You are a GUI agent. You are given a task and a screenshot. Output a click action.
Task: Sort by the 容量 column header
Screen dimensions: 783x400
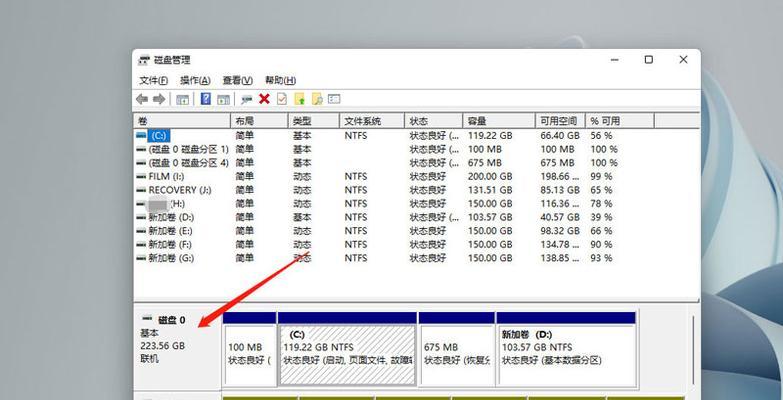pos(478,120)
